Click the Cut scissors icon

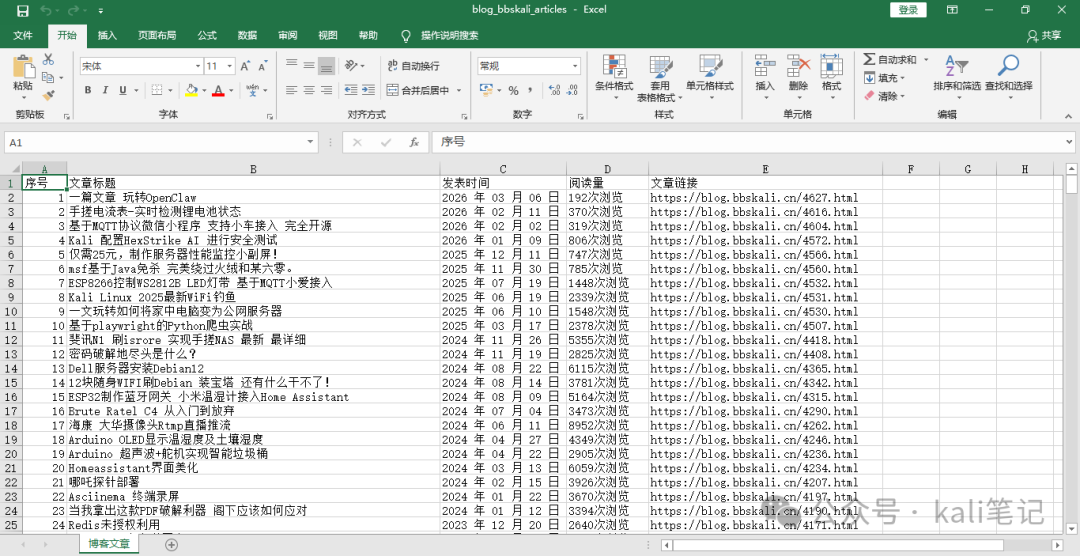48,60
